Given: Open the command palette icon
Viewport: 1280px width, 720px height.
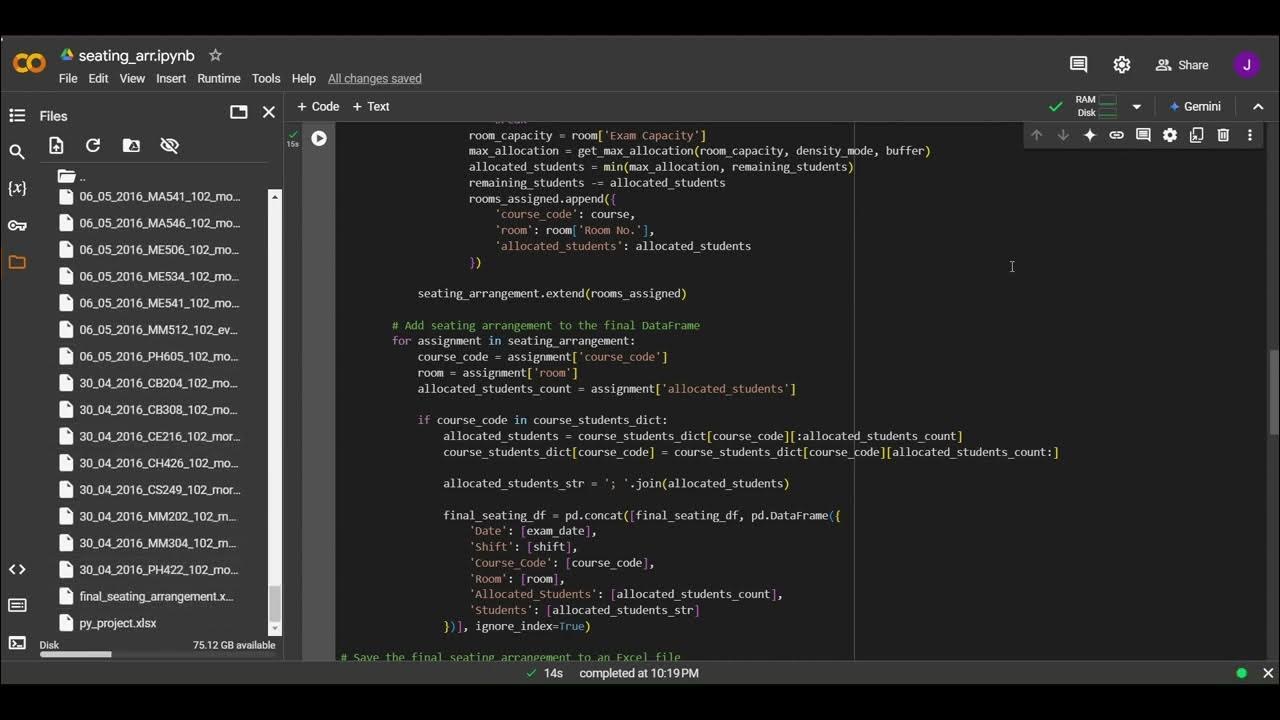Looking at the screenshot, I should (17, 606).
